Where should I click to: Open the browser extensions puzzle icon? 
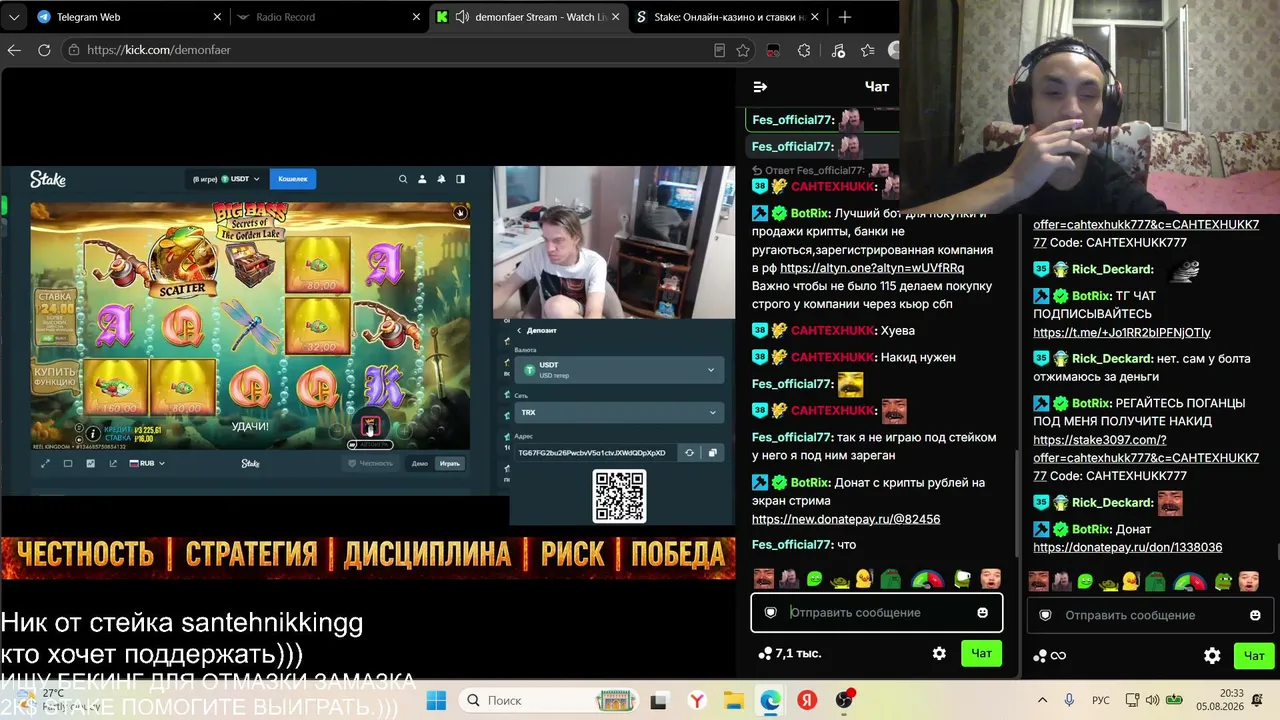tap(804, 50)
